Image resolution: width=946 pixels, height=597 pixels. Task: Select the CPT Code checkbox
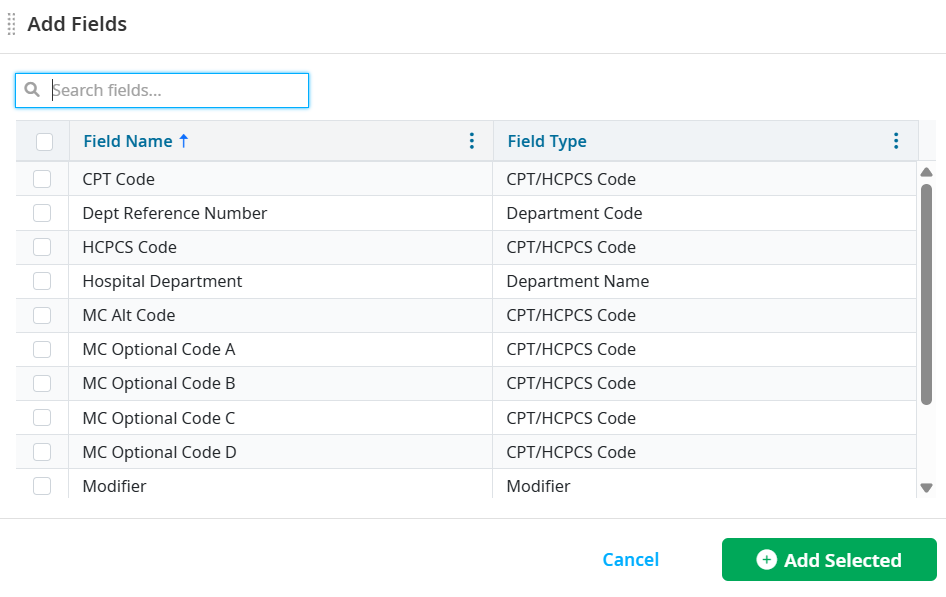42,178
